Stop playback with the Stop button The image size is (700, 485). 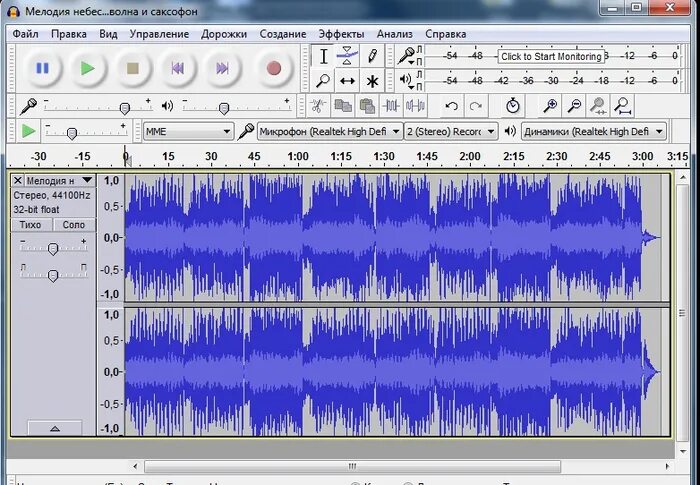click(x=133, y=68)
